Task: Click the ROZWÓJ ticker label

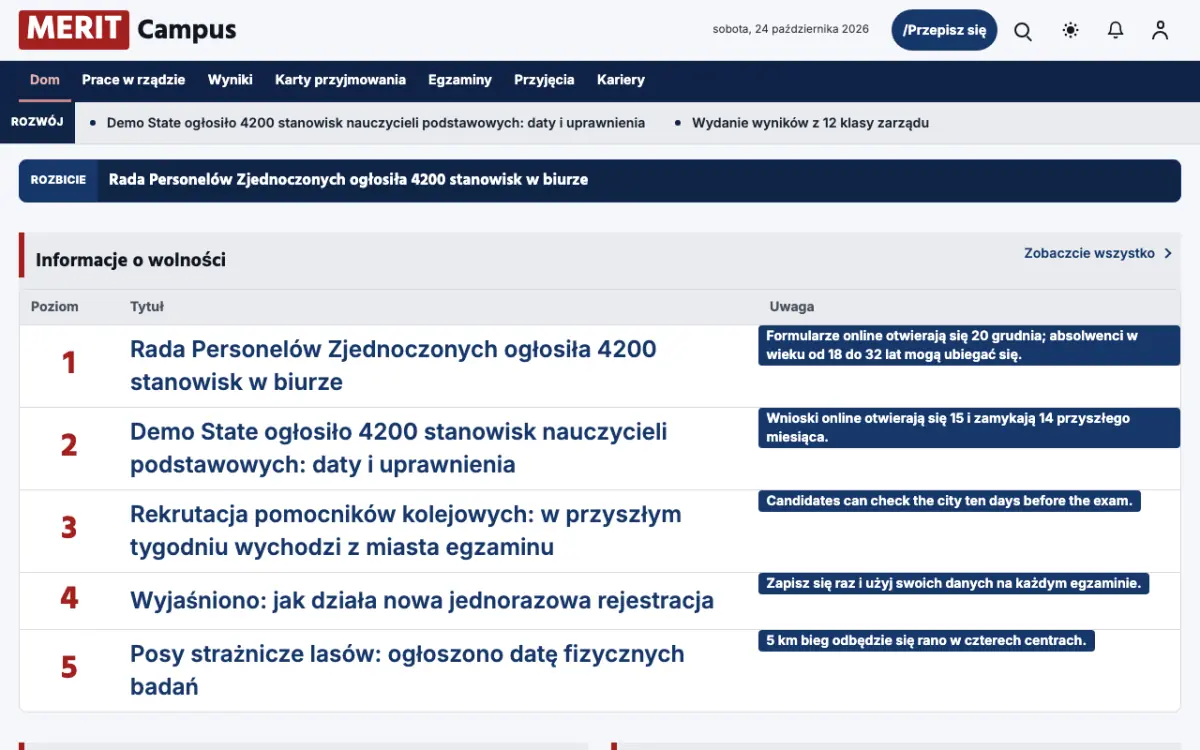Action: pos(38,122)
